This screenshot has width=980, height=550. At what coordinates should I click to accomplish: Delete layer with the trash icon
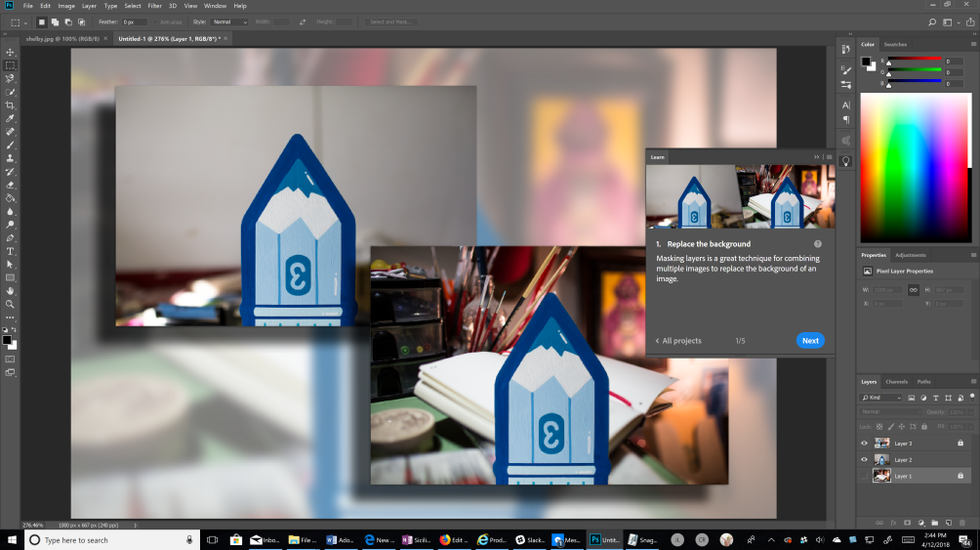point(962,522)
